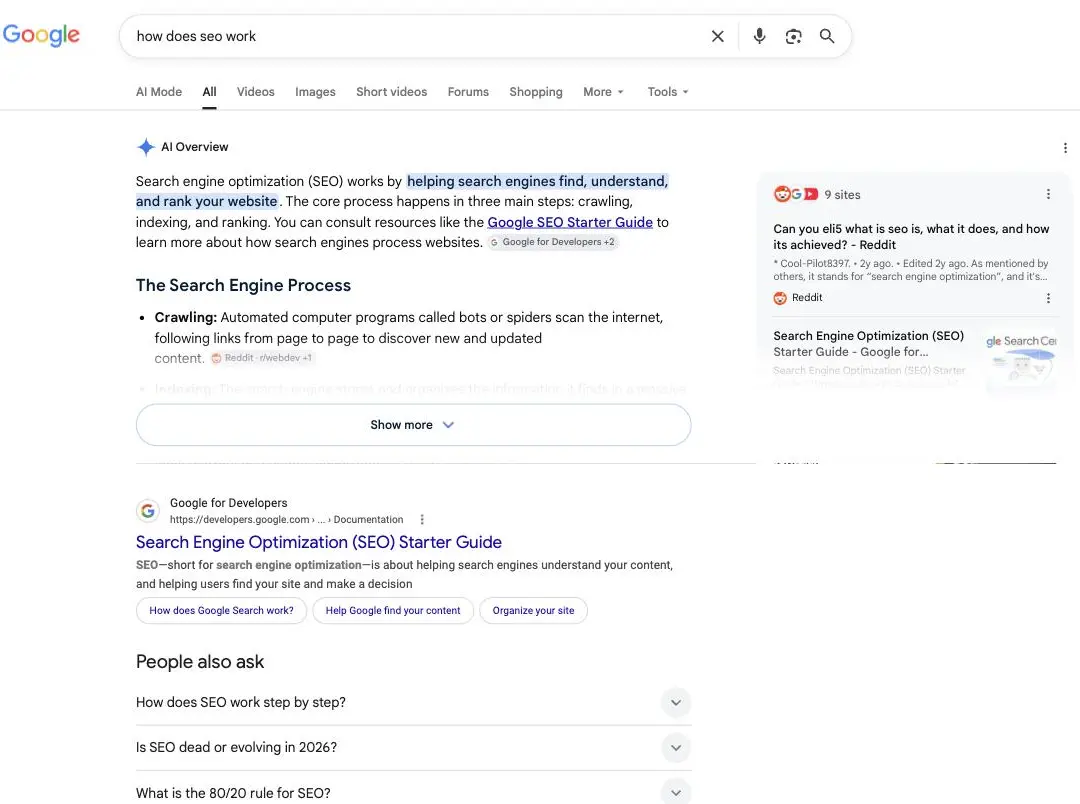1080x804 pixels.
Task: Expand 'Is SEO dead or evolving in 2026?'
Action: pyautogui.click(x=413, y=748)
